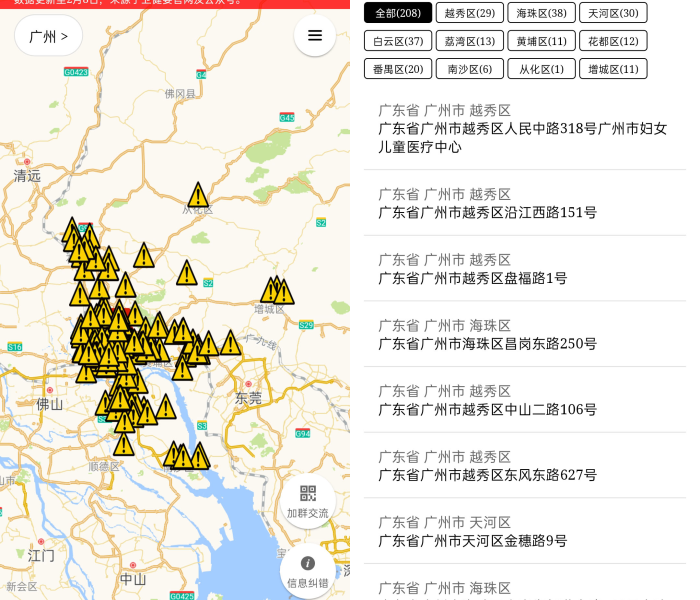Select the 全部(208) filter tab

click(398, 13)
